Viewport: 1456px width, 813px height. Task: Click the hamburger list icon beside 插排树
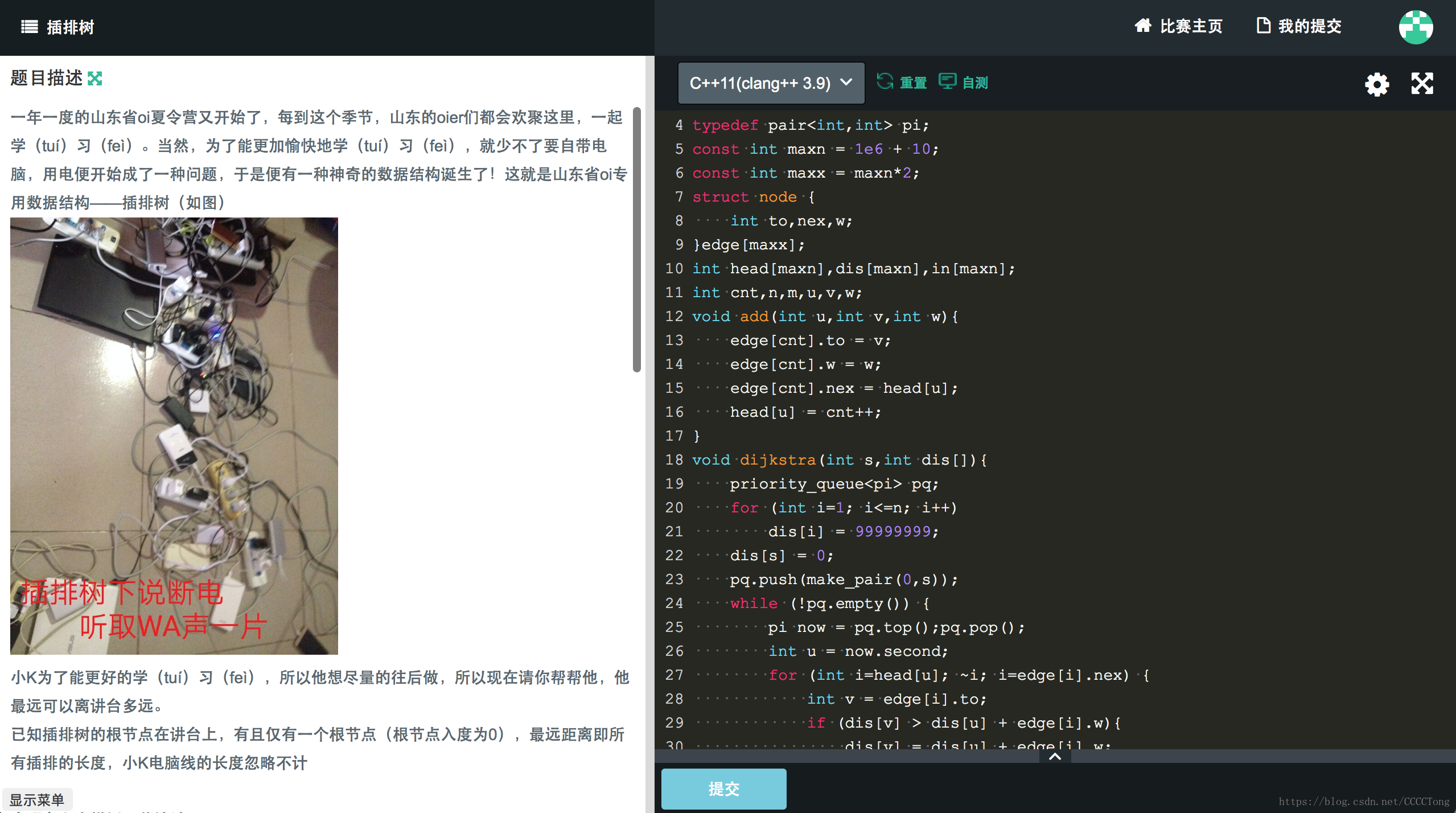30,27
